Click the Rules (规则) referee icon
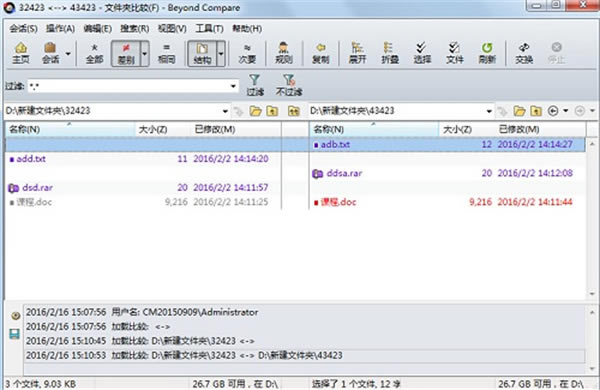 coord(284,53)
